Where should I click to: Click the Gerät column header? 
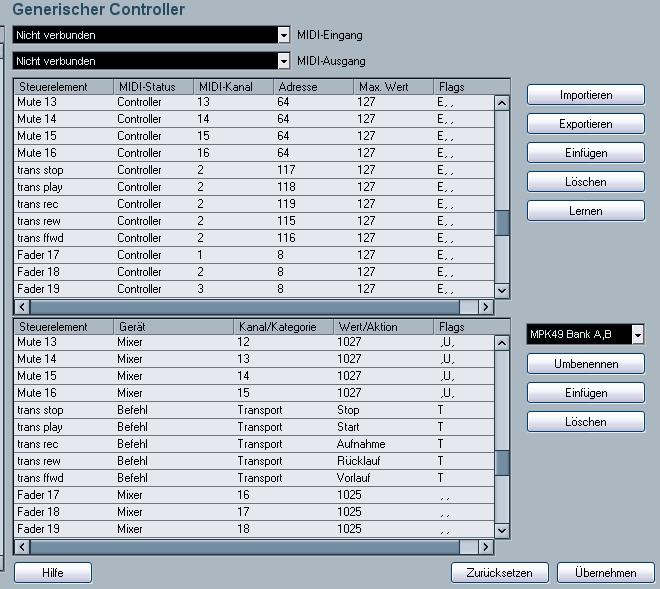click(173, 327)
